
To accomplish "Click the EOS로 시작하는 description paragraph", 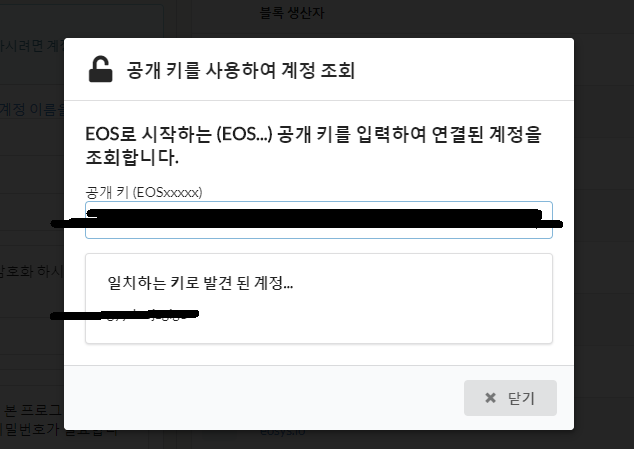I will [x=313, y=146].
